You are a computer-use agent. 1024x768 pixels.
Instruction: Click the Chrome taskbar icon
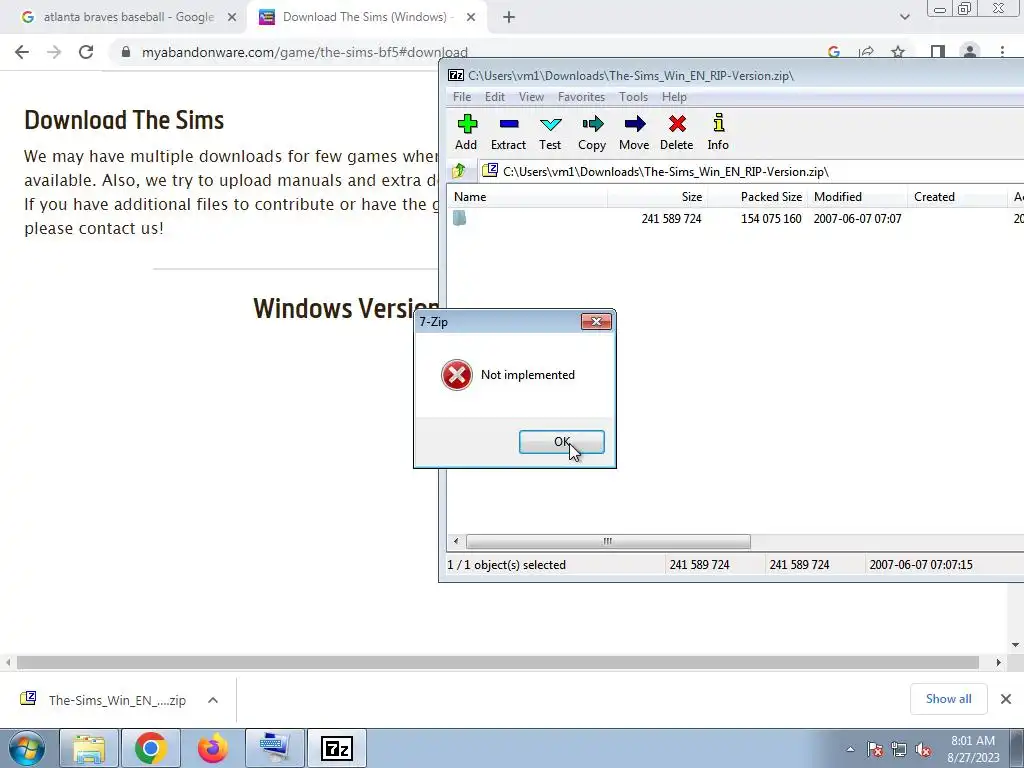pos(151,748)
